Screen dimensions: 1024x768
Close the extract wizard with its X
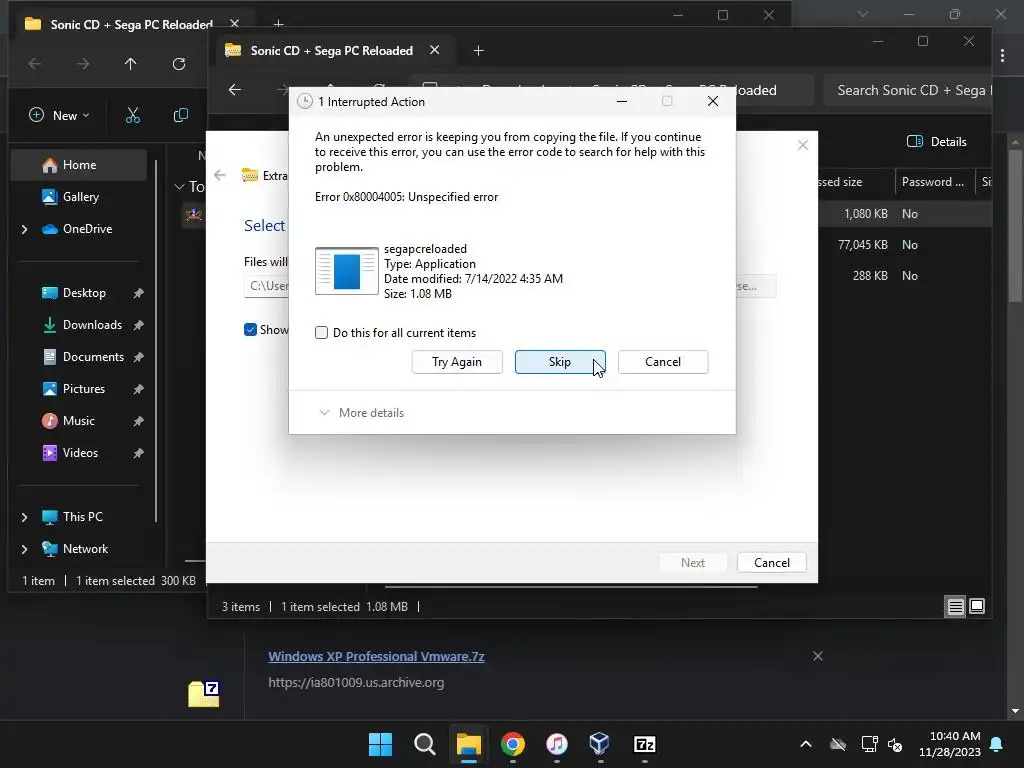pyautogui.click(x=803, y=145)
